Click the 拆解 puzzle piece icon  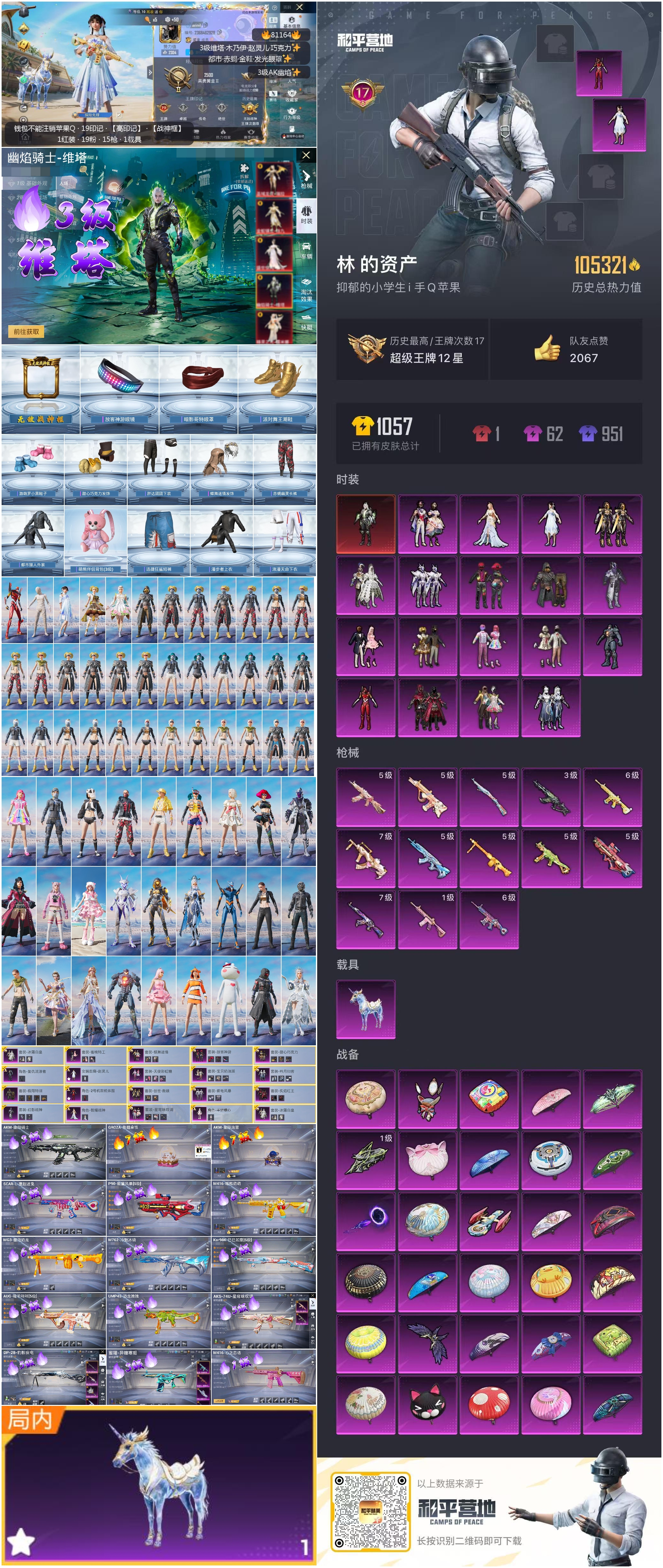pos(244,168)
